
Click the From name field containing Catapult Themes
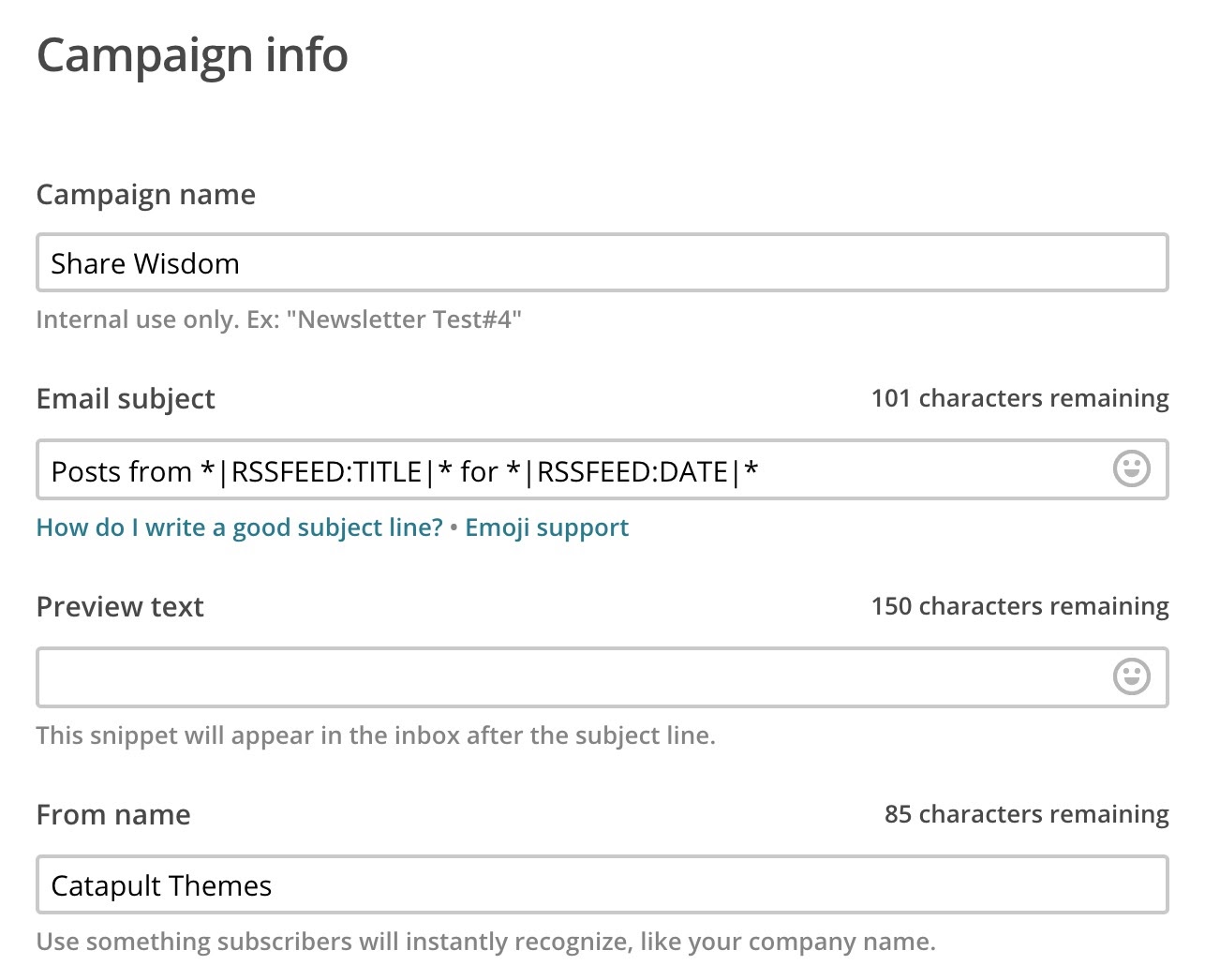[602, 885]
